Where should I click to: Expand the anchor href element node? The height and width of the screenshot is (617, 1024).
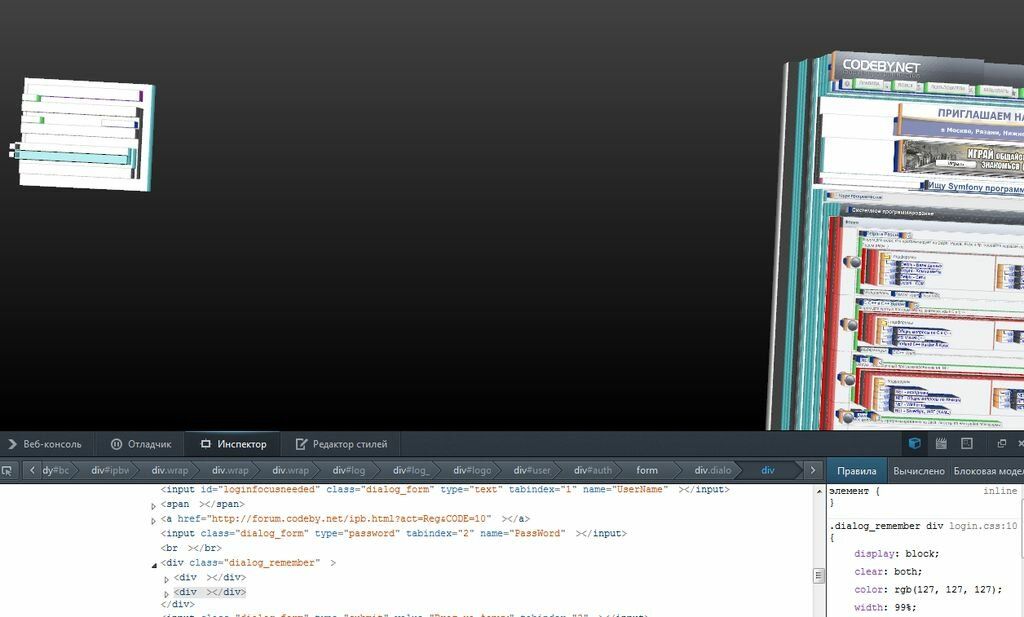(x=154, y=520)
